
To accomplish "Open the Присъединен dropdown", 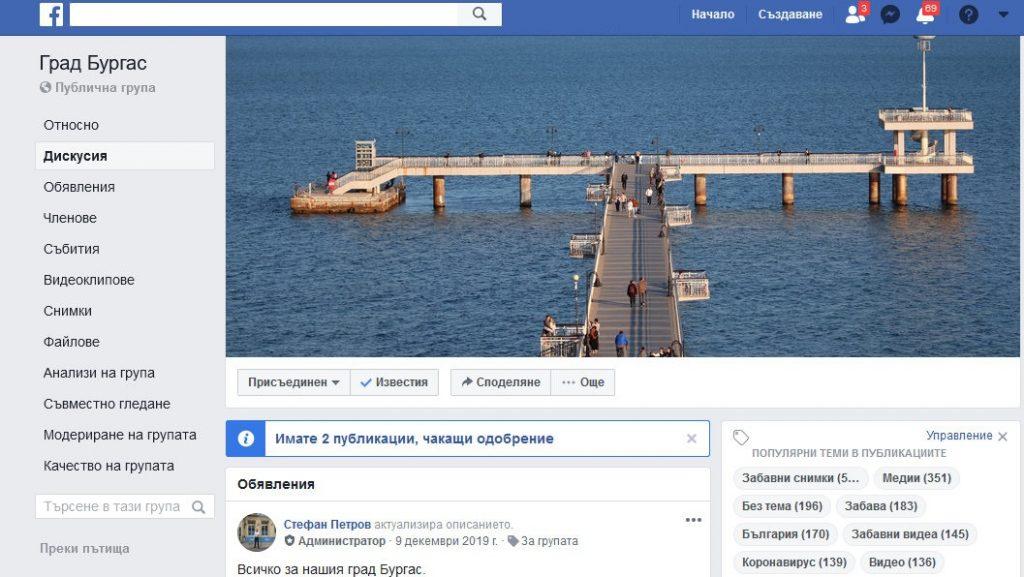I will 294,382.
